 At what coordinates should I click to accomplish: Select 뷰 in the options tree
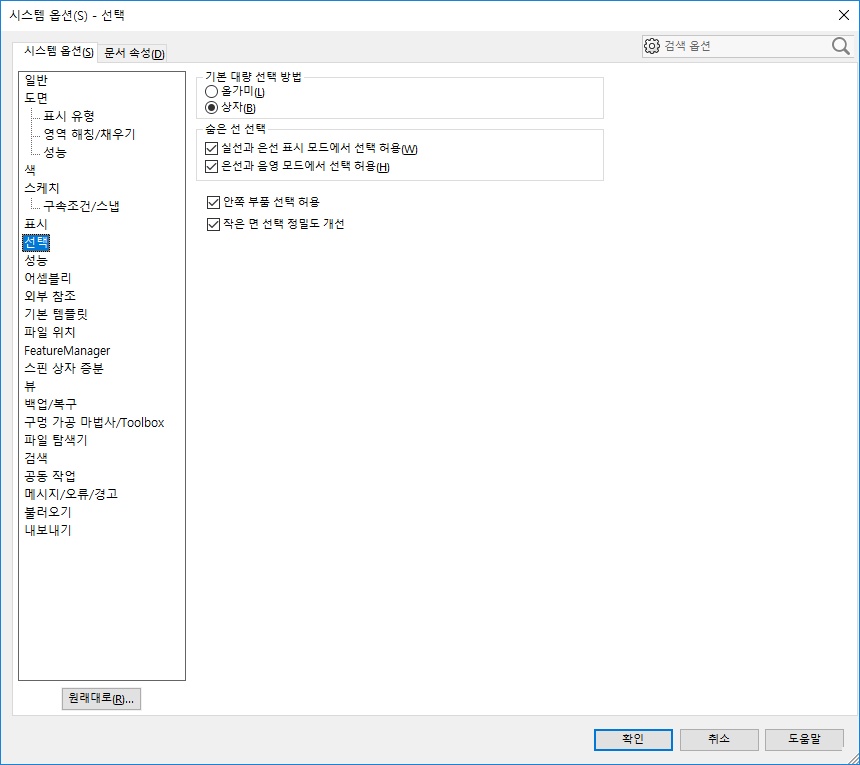point(30,387)
